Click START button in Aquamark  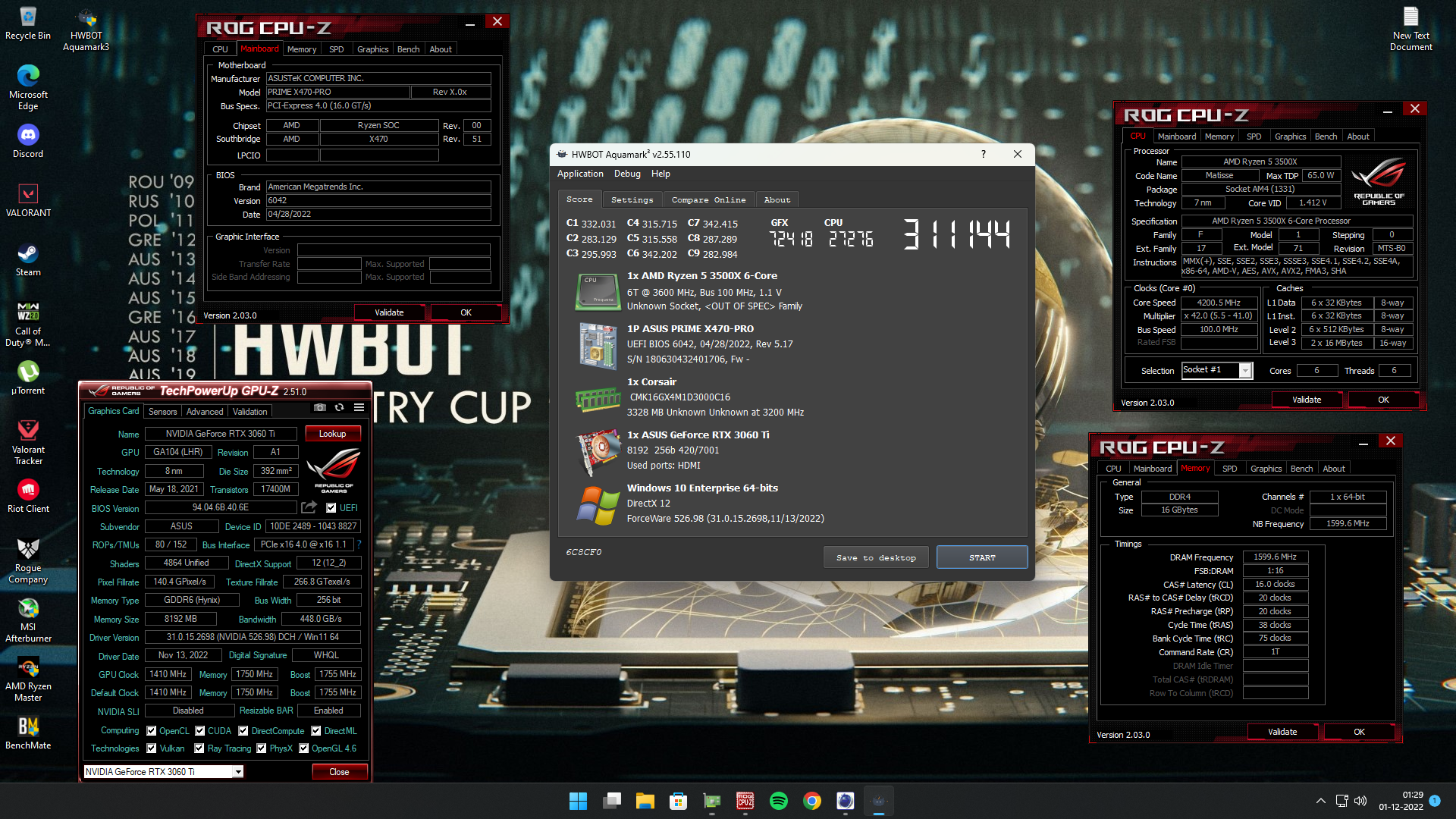pos(982,557)
